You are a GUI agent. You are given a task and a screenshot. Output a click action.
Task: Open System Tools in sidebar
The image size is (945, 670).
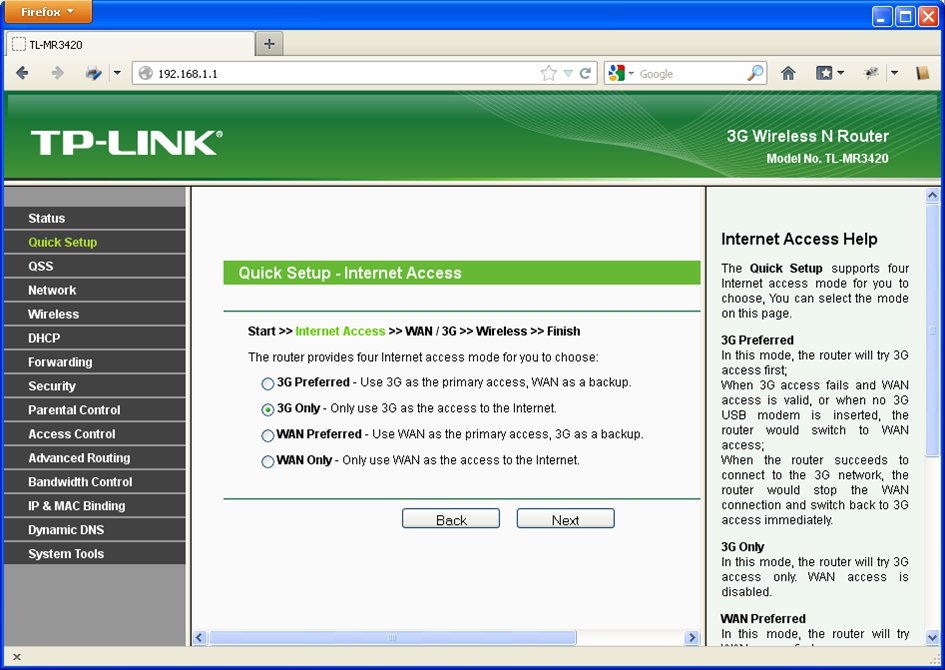(95, 554)
